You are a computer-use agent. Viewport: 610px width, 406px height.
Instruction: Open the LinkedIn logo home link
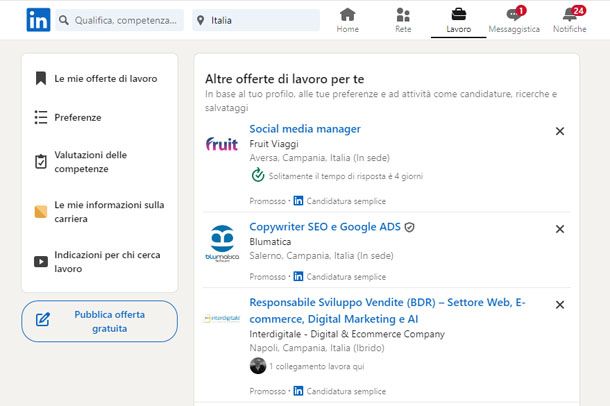click(x=38, y=20)
